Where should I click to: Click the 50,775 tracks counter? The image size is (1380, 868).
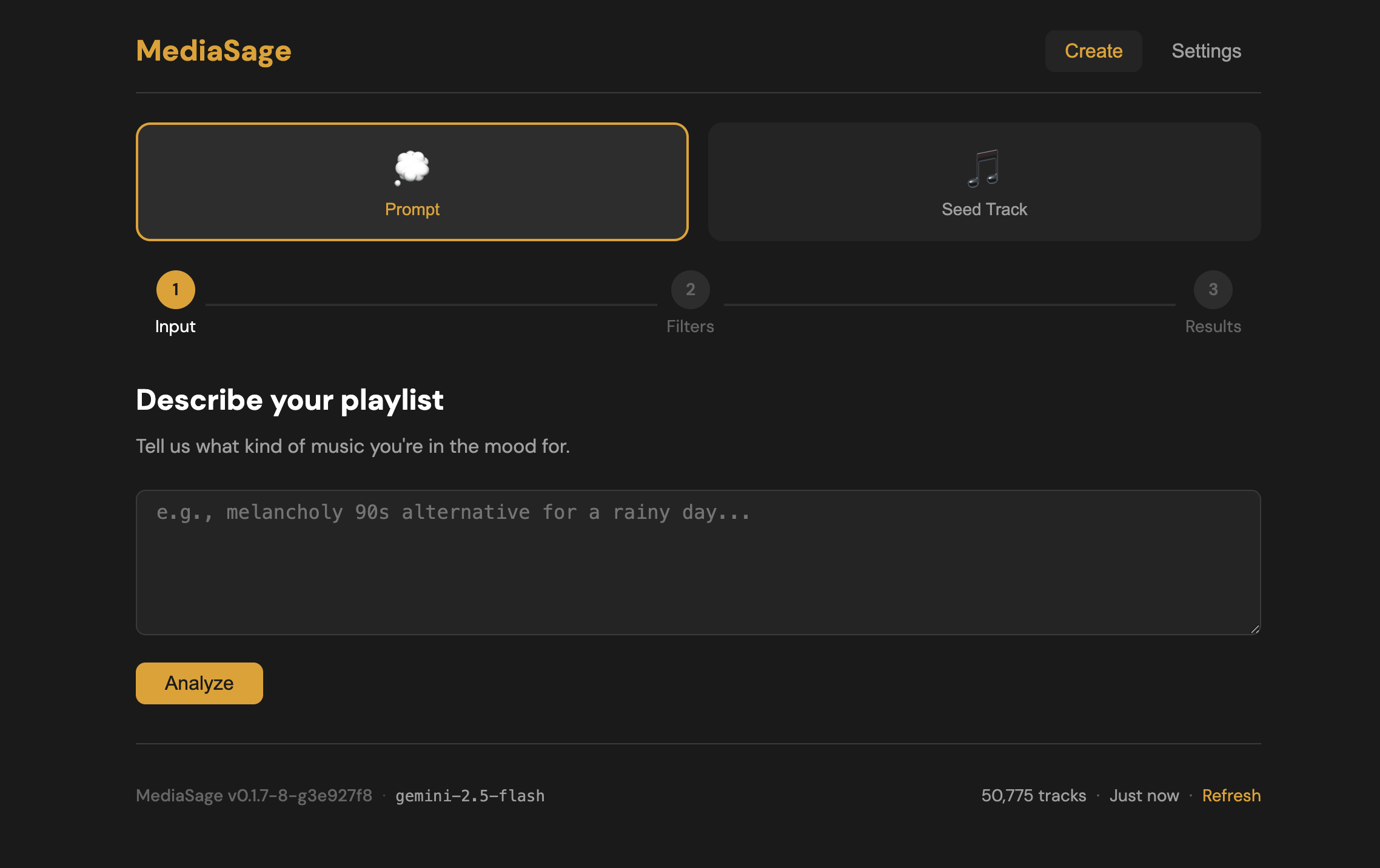1034,795
